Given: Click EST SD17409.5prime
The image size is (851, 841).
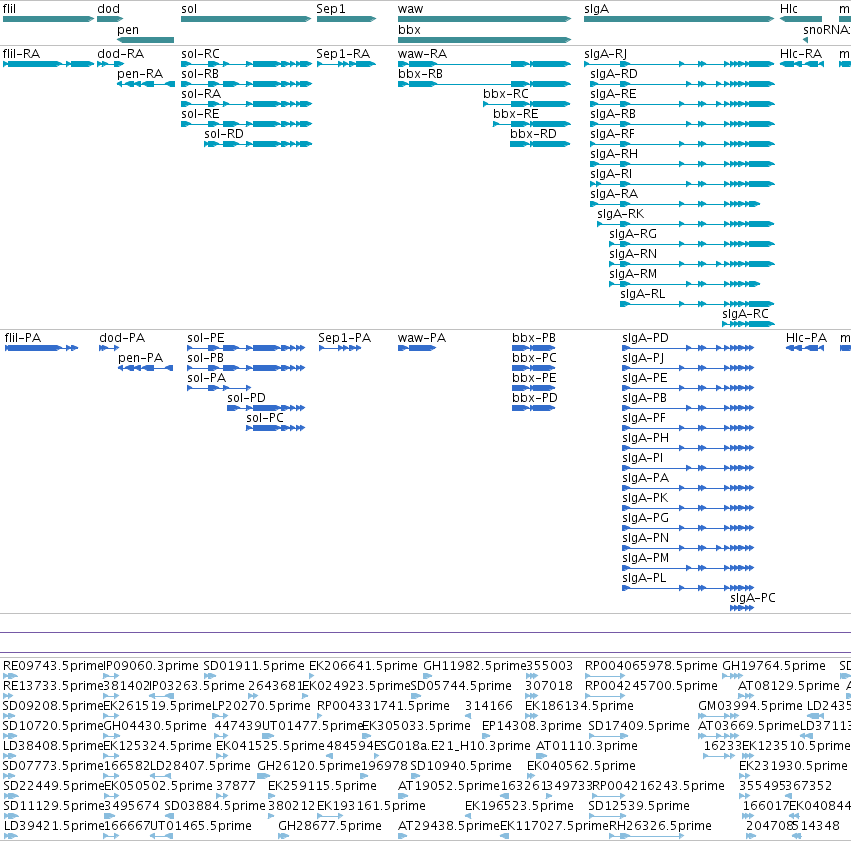Looking at the screenshot, I should (x=639, y=726).
